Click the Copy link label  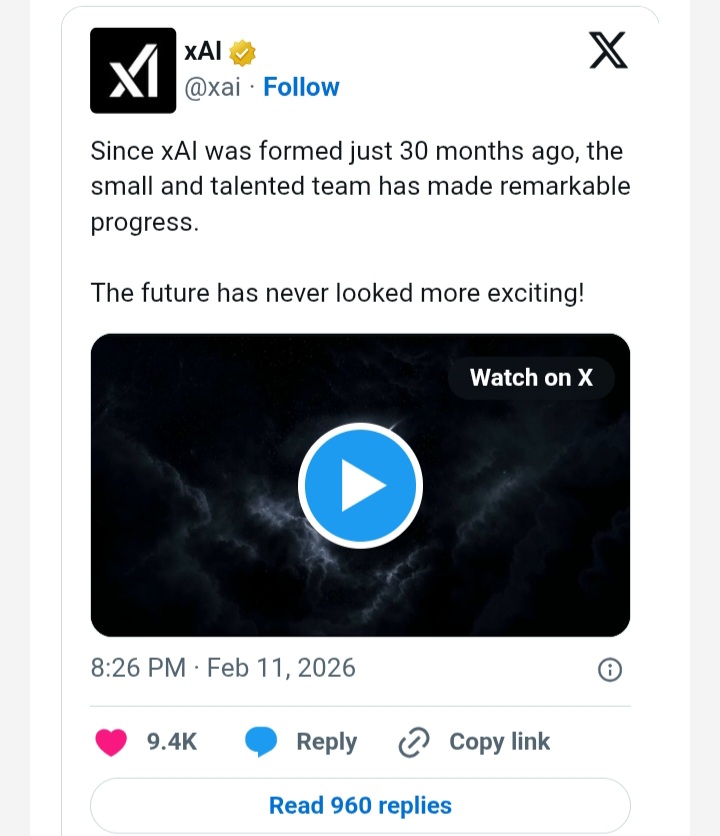click(x=500, y=742)
